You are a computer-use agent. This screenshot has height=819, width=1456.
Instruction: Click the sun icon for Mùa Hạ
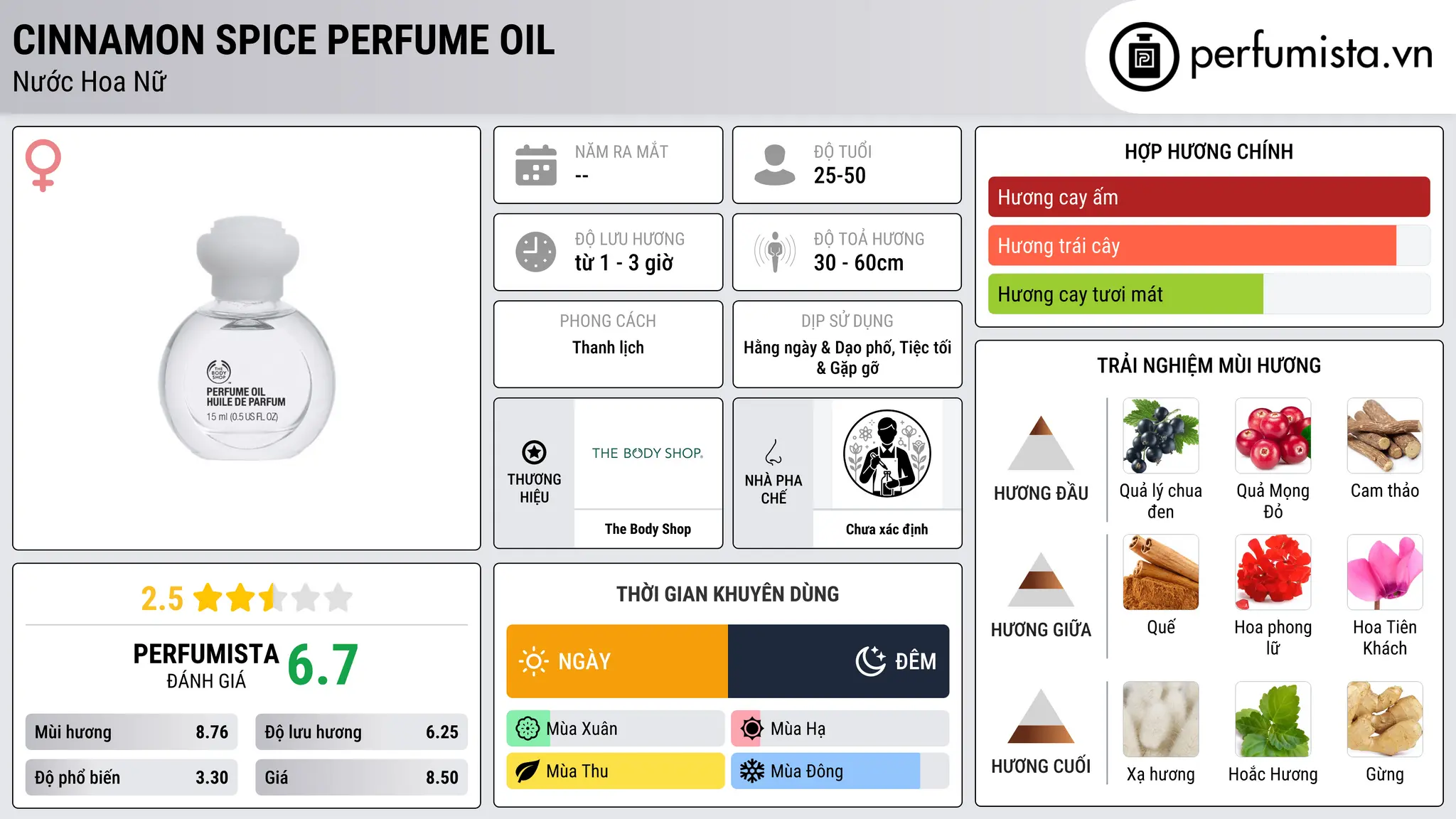[x=751, y=729]
